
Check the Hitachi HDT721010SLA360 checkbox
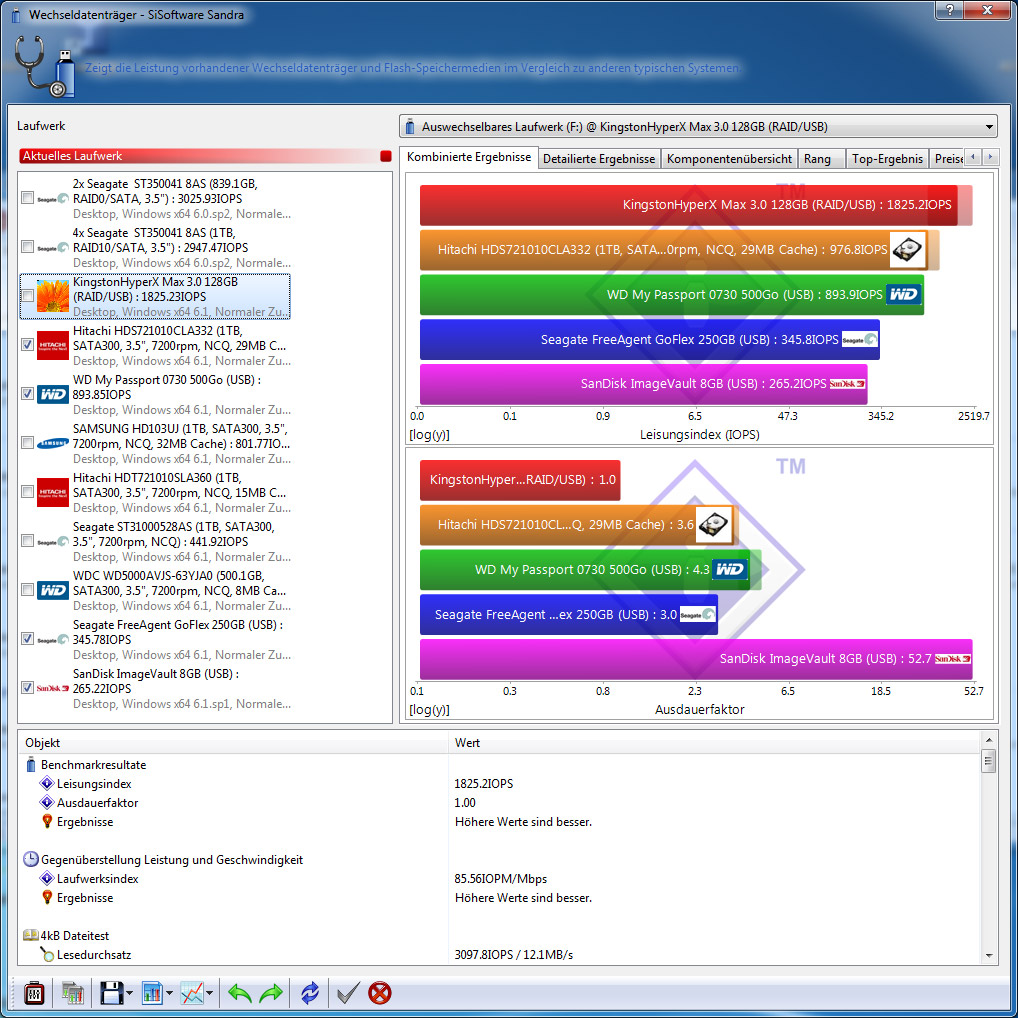point(27,491)
